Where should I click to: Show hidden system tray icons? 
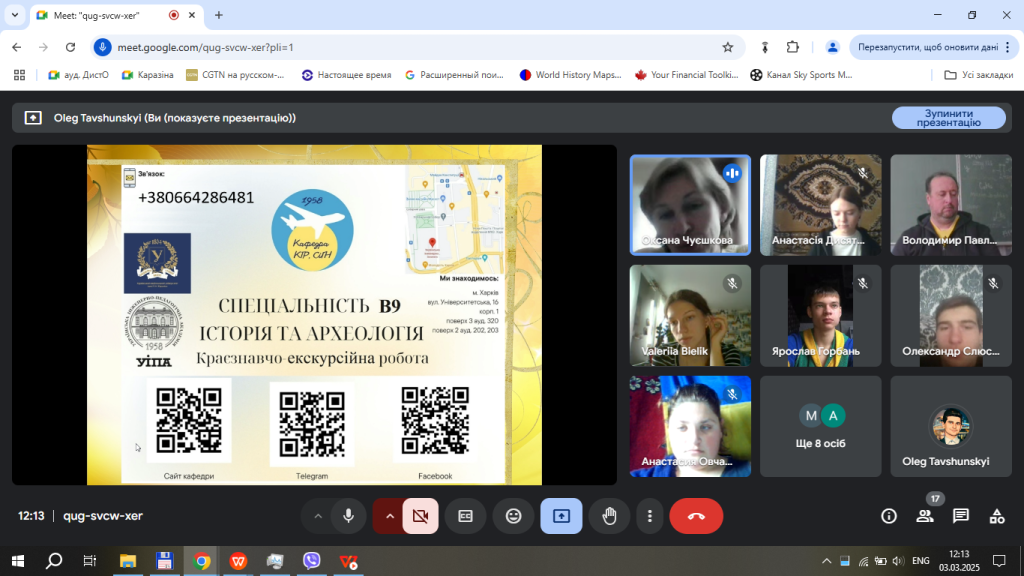point(826,561)
